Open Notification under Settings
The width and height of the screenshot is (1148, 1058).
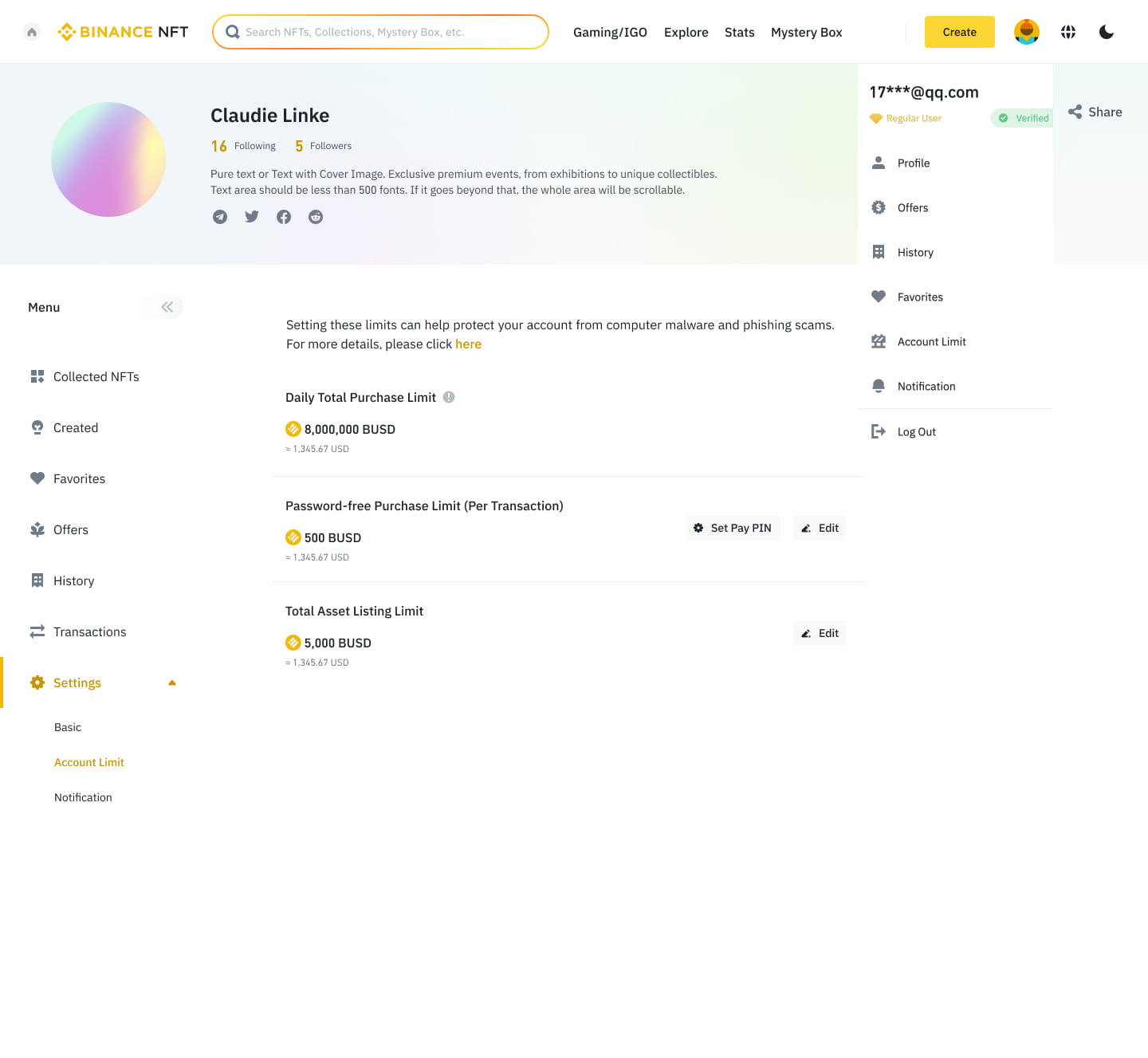(83, 797)
